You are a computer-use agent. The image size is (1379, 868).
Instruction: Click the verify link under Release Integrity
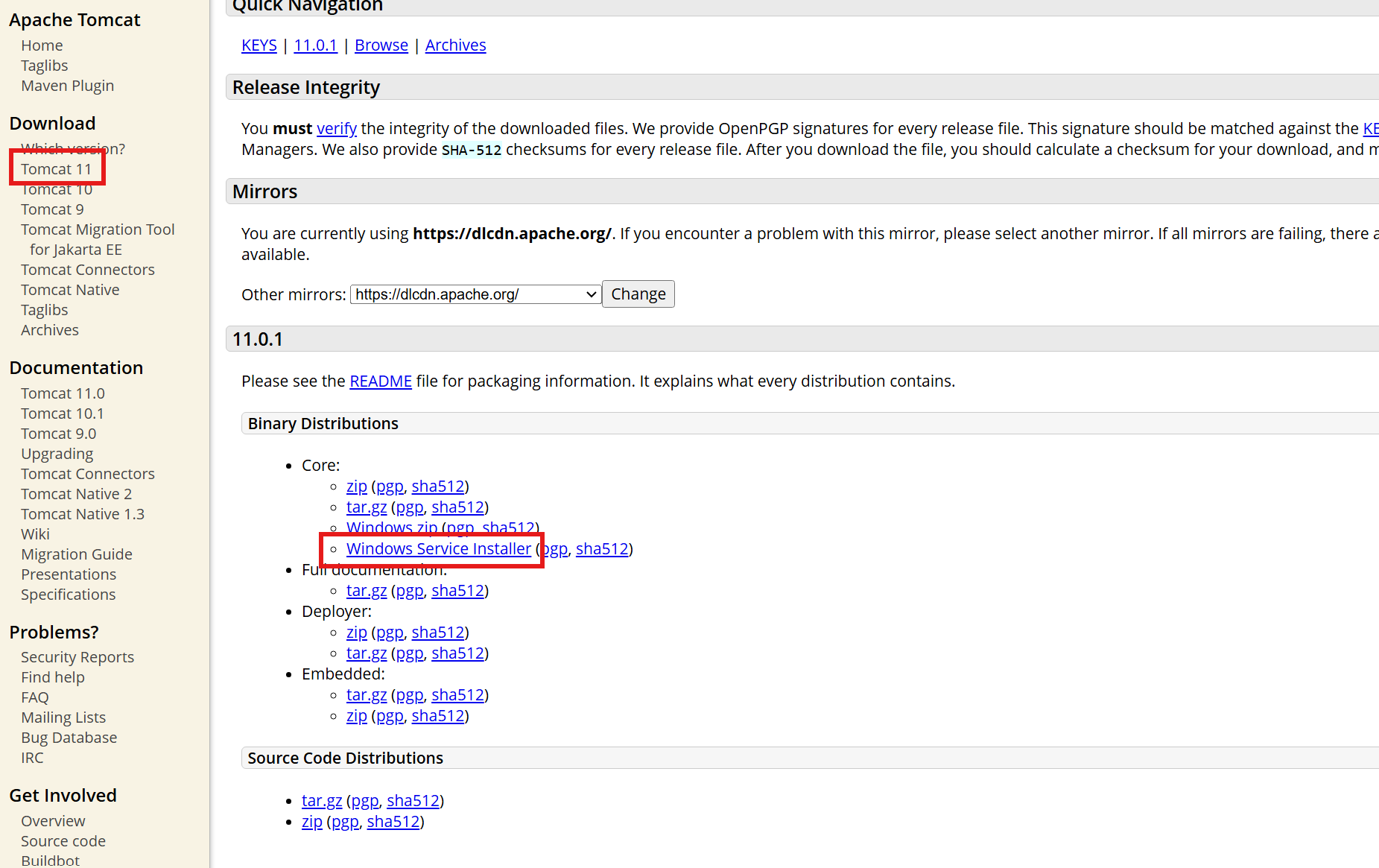(337, 128)
